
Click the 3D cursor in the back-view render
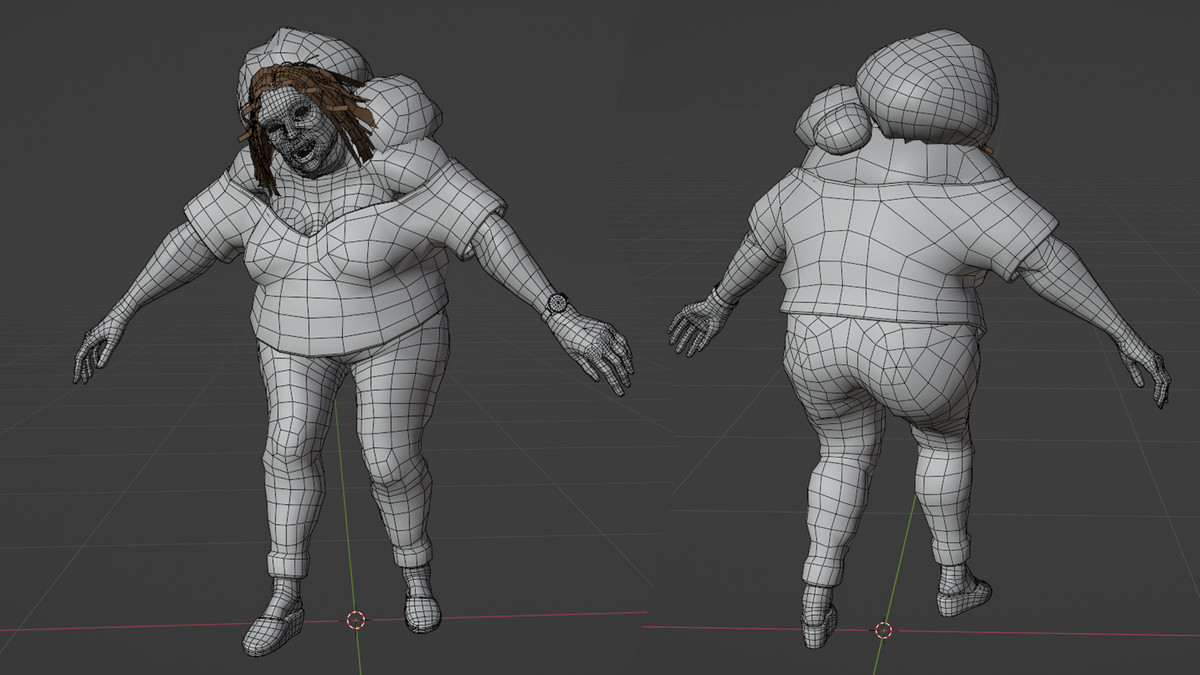883,630
